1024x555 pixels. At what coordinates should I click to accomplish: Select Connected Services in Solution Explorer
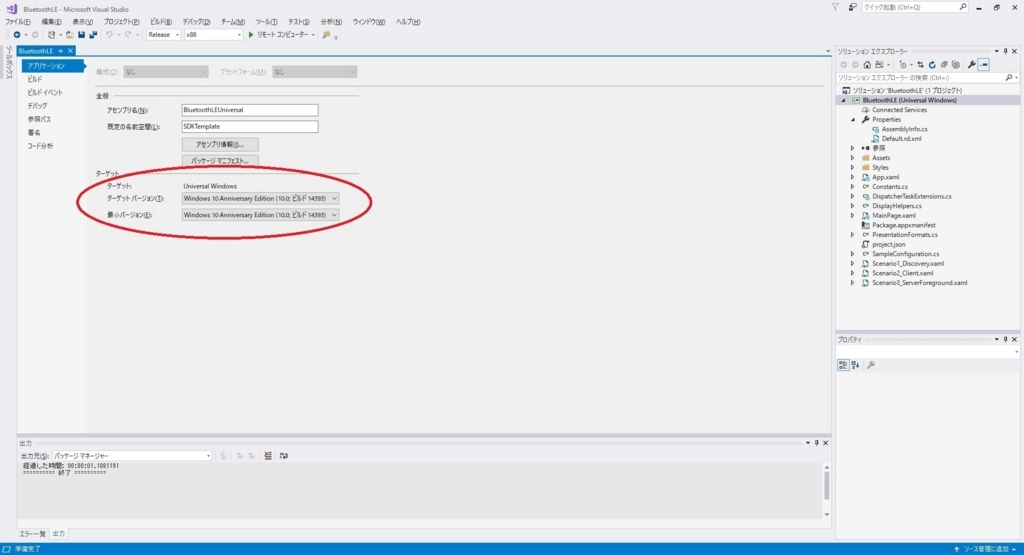[x=899, y=110]
